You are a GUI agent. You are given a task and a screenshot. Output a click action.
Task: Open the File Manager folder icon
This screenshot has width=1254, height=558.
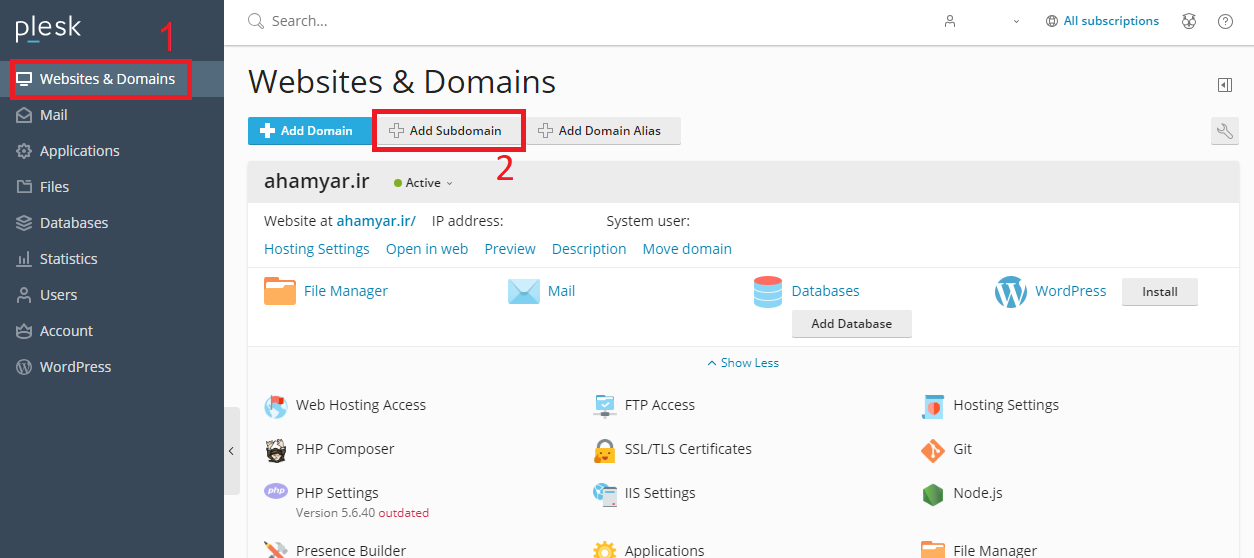[x=280, y=291]
